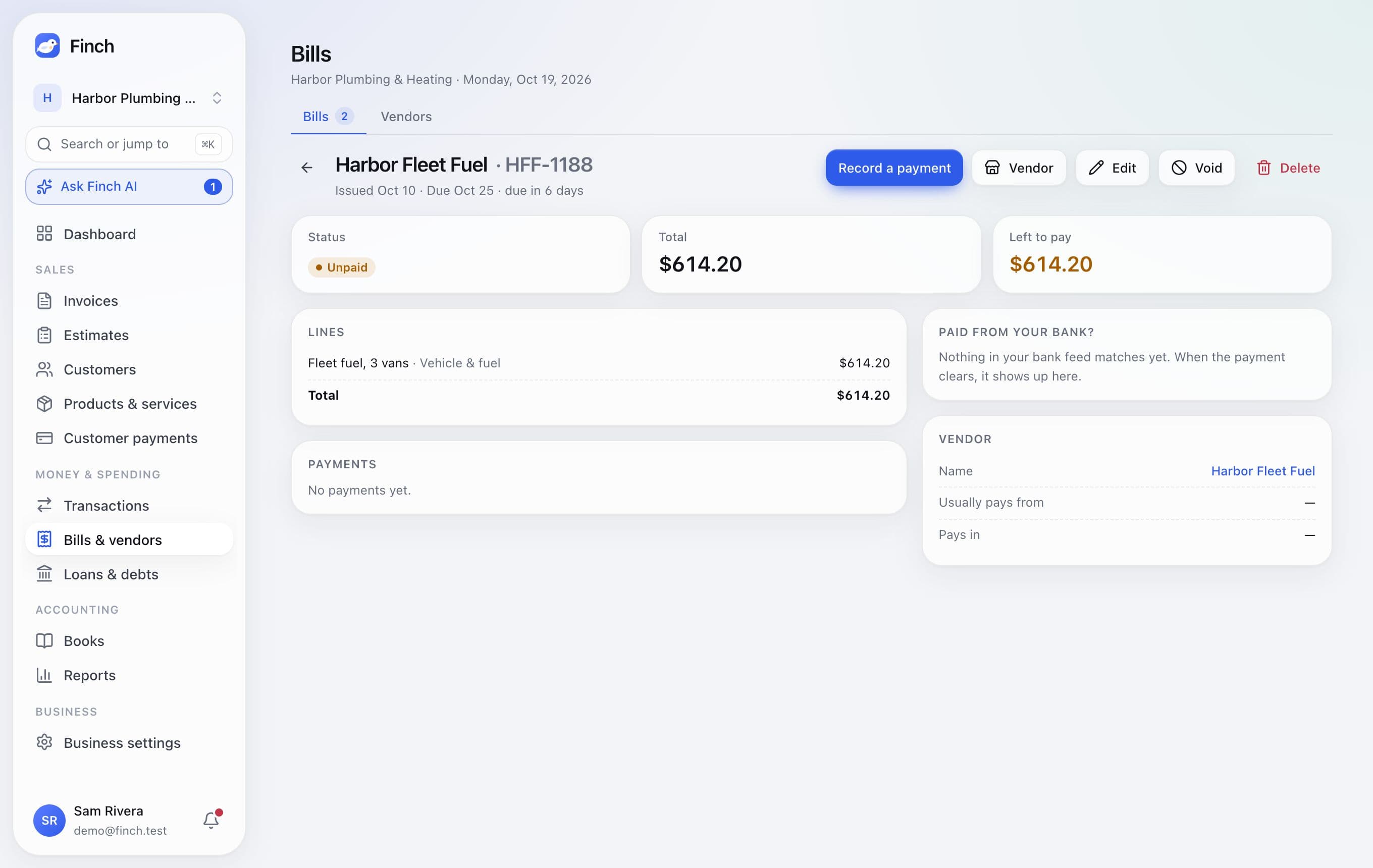
Task: Click the ⌘K shortcut badge
Action: 208,144
